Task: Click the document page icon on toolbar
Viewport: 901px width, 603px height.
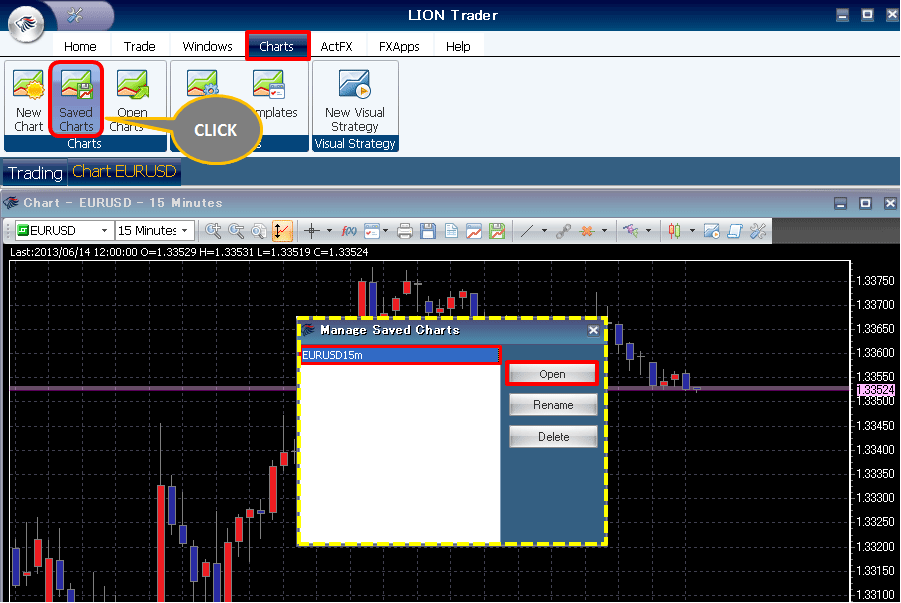Action: (451, 231)
